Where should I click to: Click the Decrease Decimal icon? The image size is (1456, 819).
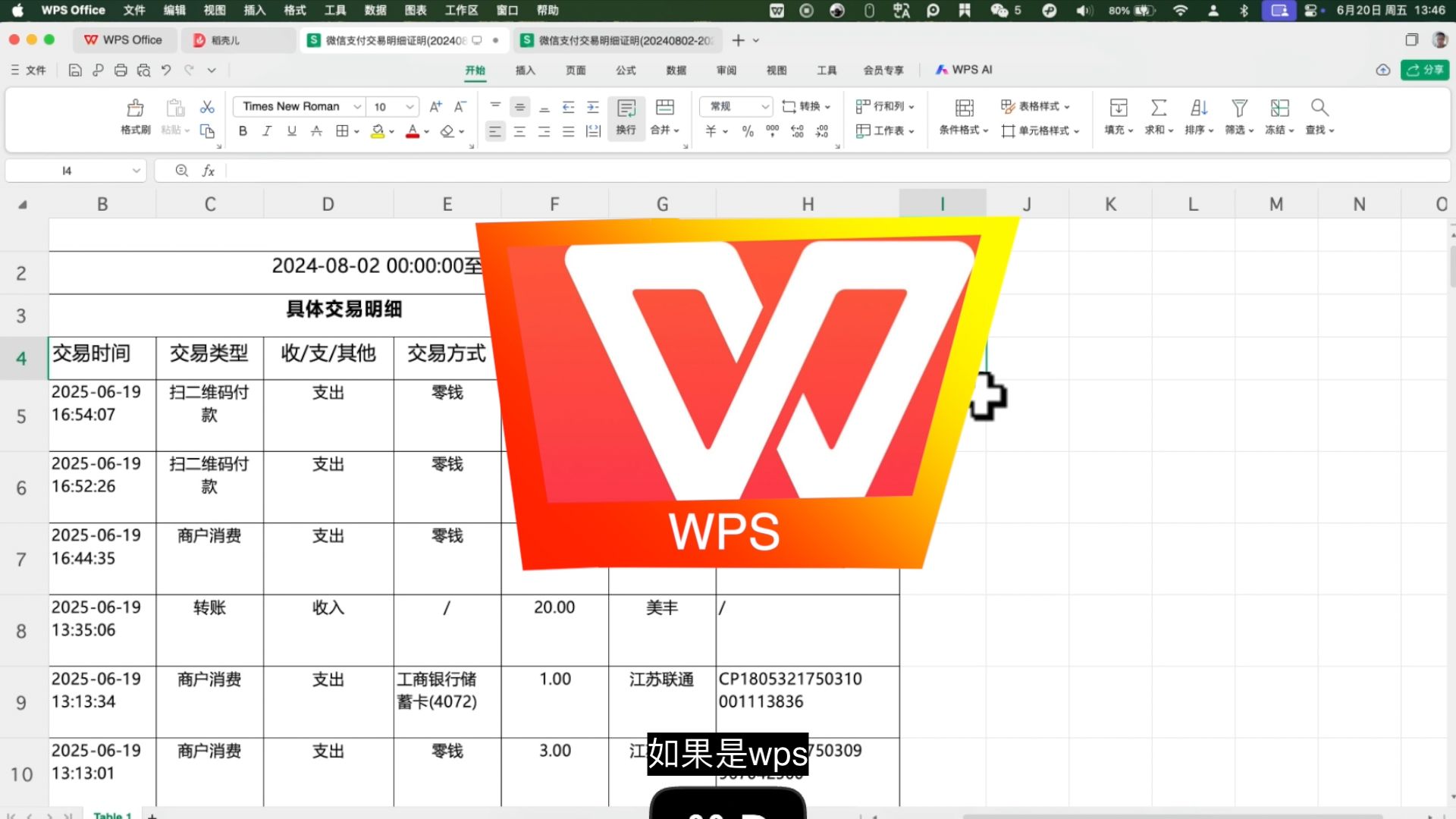click(x=822, y=131)
